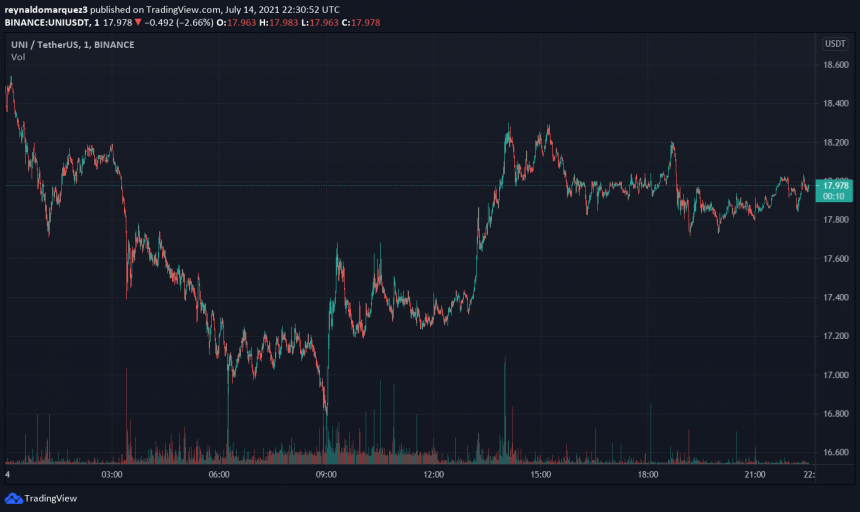This screenshot has height=512, width=860.
Task: Select the 21:00 time axis marker
Action: tap(755, 475)
